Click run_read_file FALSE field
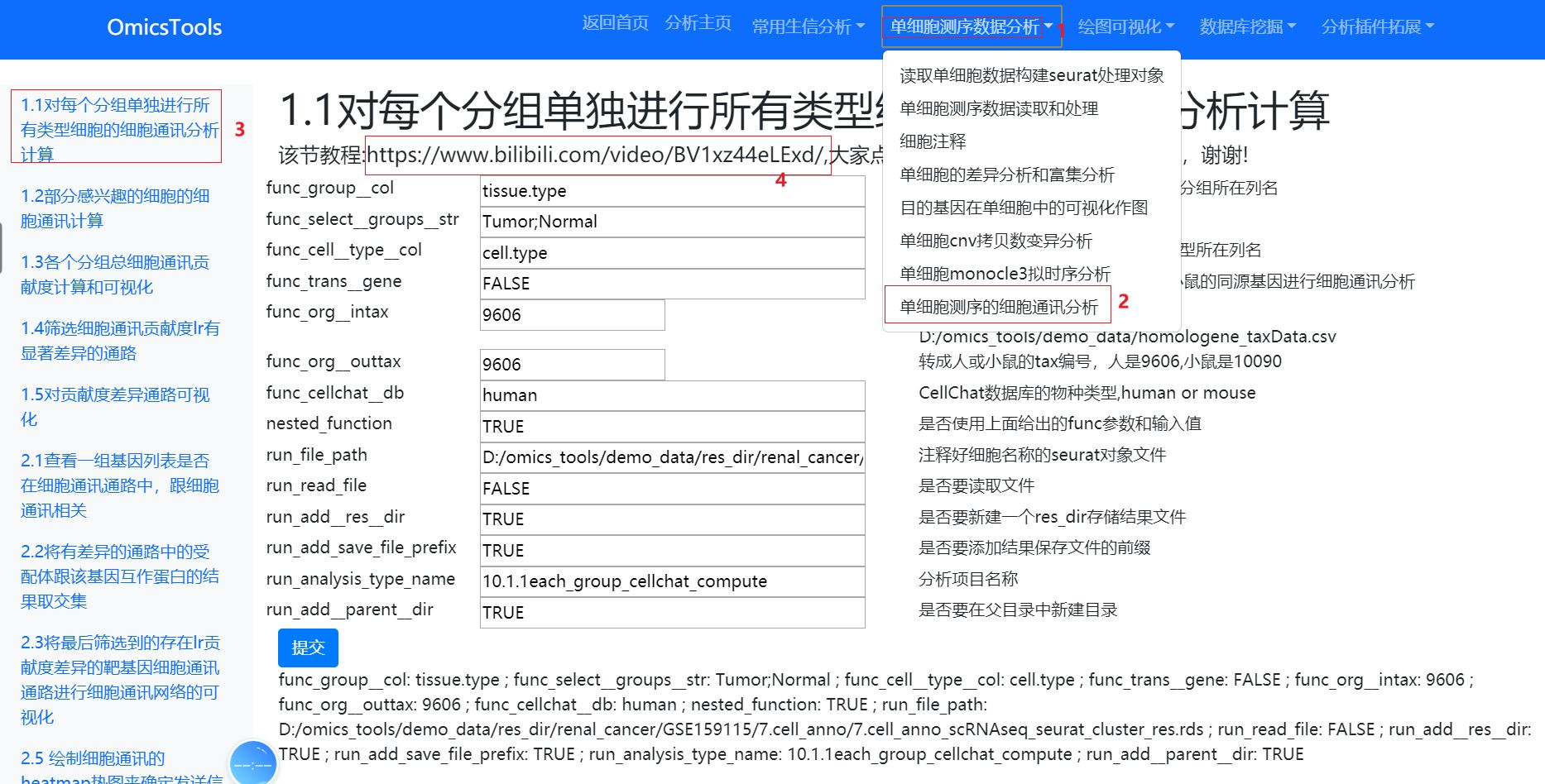Screen dimensions: 1545x784 point(672,489)
